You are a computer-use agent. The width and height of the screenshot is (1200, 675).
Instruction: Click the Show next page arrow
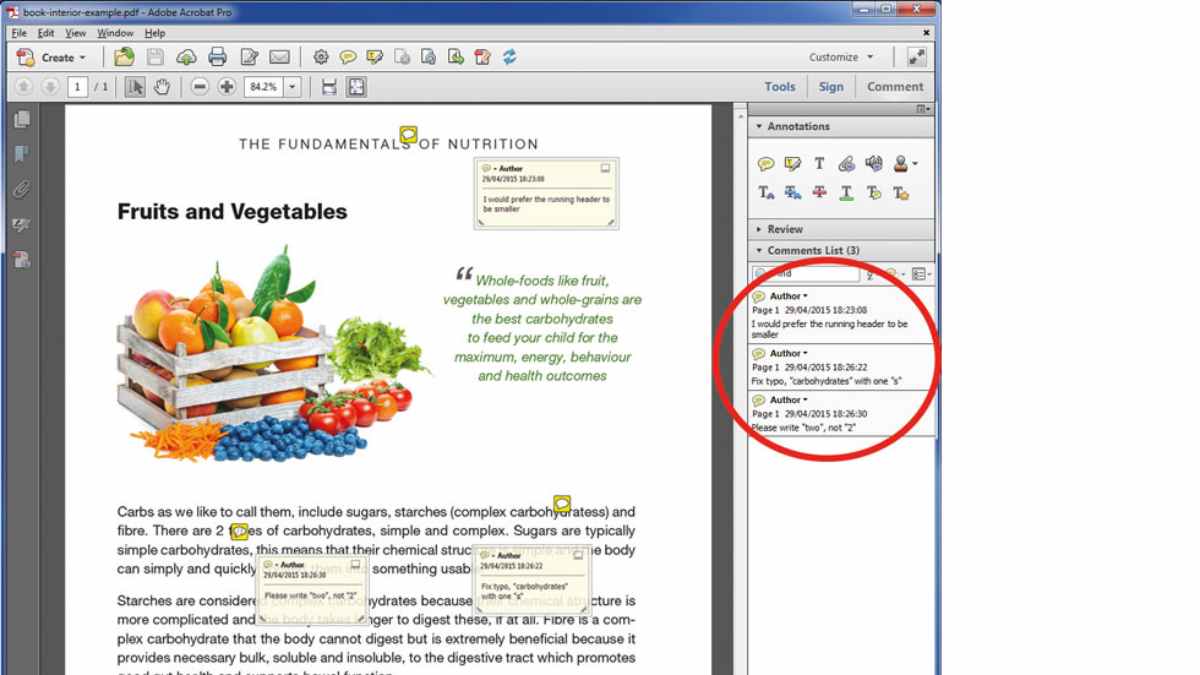tap(51, 87)
